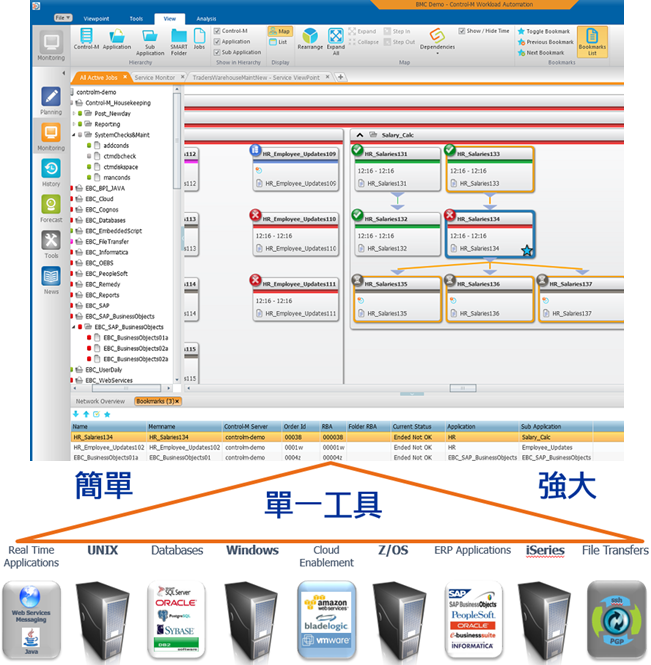Image resolution: width=651 pixels, height=665 pixels.
Task: Go to Previous Bookmark
Action: point(545,42)
